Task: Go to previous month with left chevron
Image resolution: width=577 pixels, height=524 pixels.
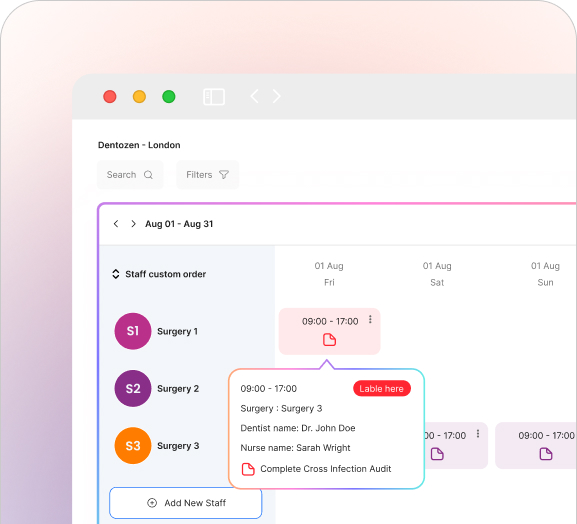Action: pyautogui.click(x=116, y=224)
